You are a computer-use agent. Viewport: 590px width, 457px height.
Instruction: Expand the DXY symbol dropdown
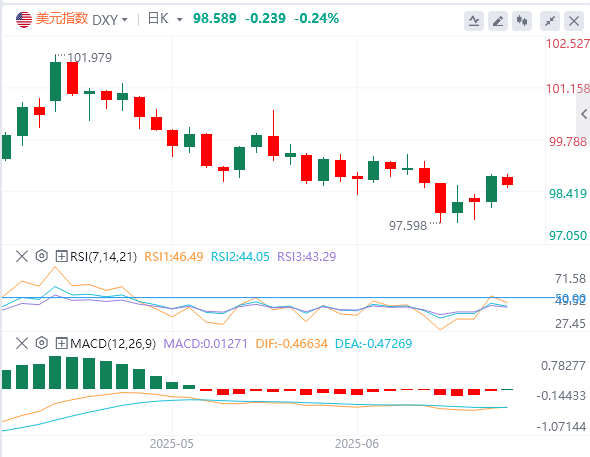(110, 20)
